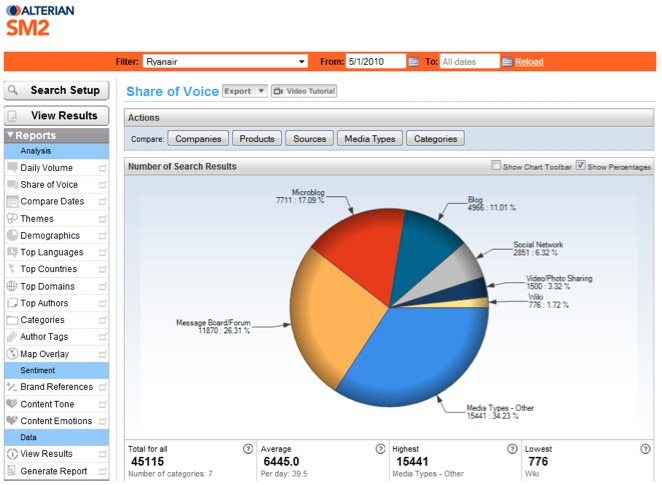Click the View Results pop-out icon under Data
The height and width of the screenshot is (485, 662).
103,454
